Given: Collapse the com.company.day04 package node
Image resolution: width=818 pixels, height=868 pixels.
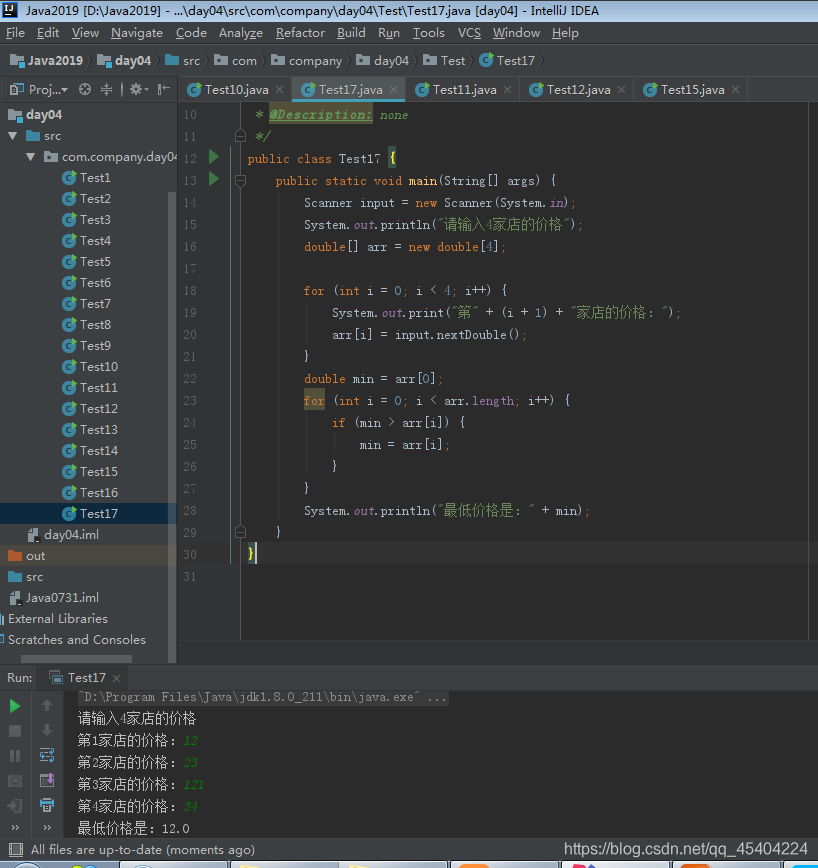Looking at the screenshot, I should click(x=31, y=157).
